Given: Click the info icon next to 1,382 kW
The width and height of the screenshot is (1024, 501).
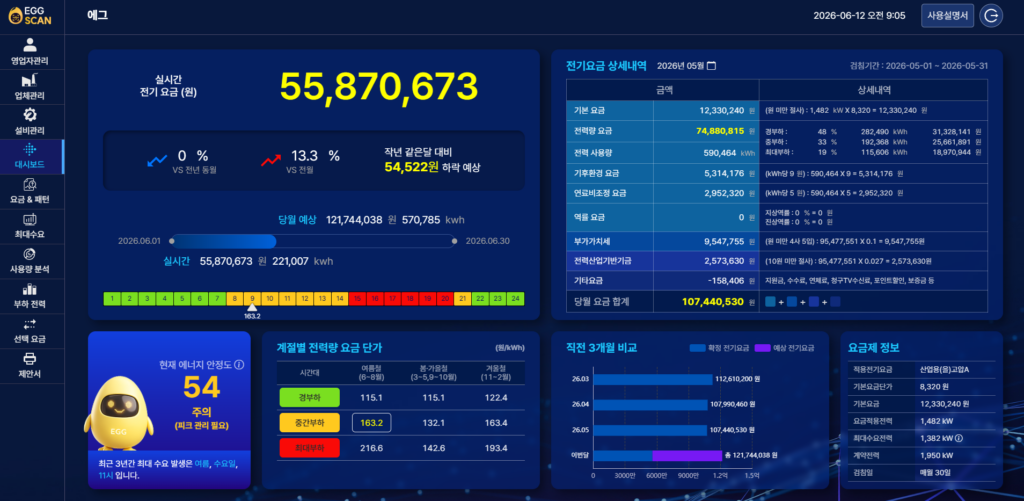Looking at the screenshot, I should (x=959, y=438).
